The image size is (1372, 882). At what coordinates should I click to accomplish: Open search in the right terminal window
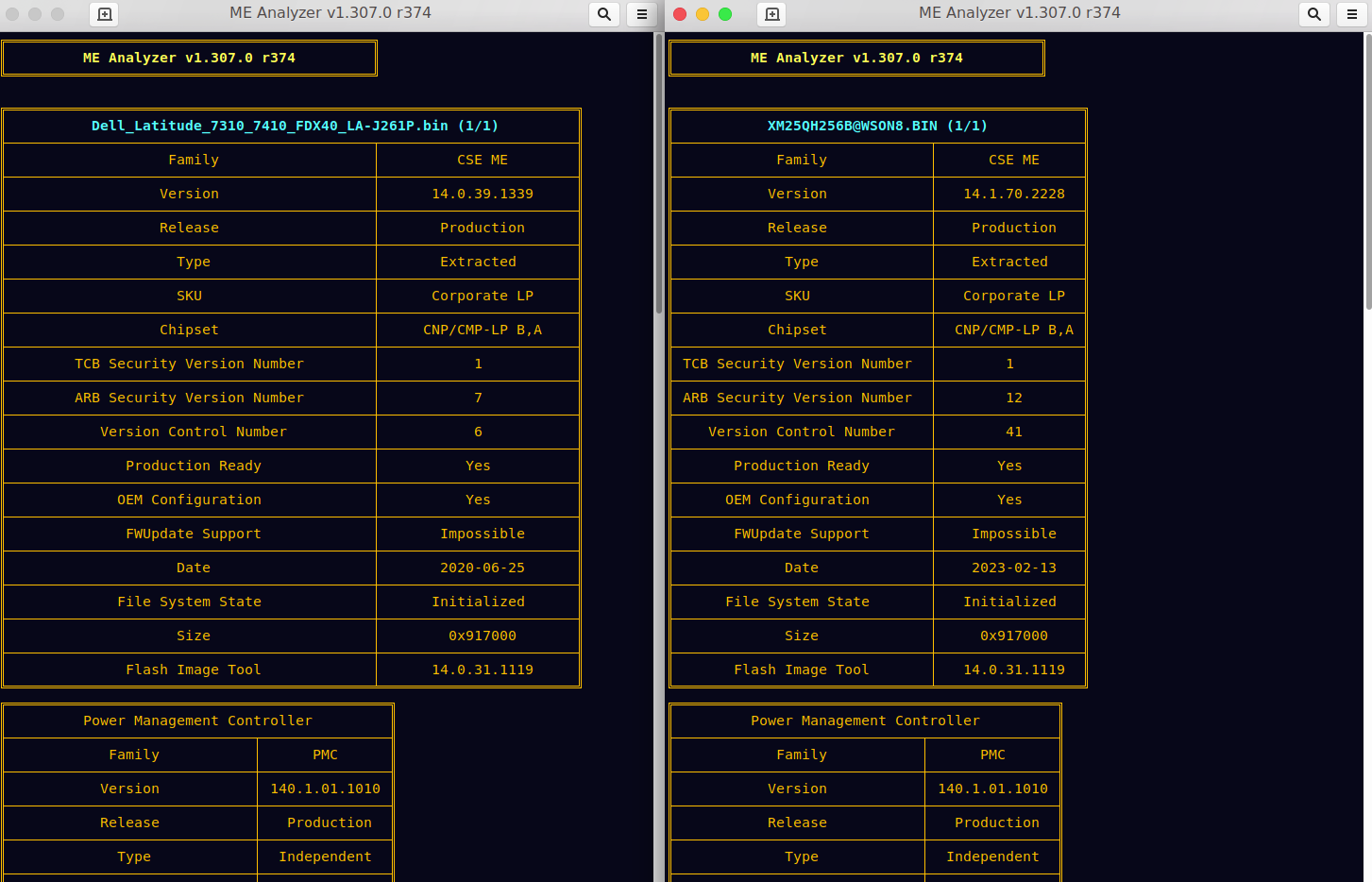coord(1314,14)
